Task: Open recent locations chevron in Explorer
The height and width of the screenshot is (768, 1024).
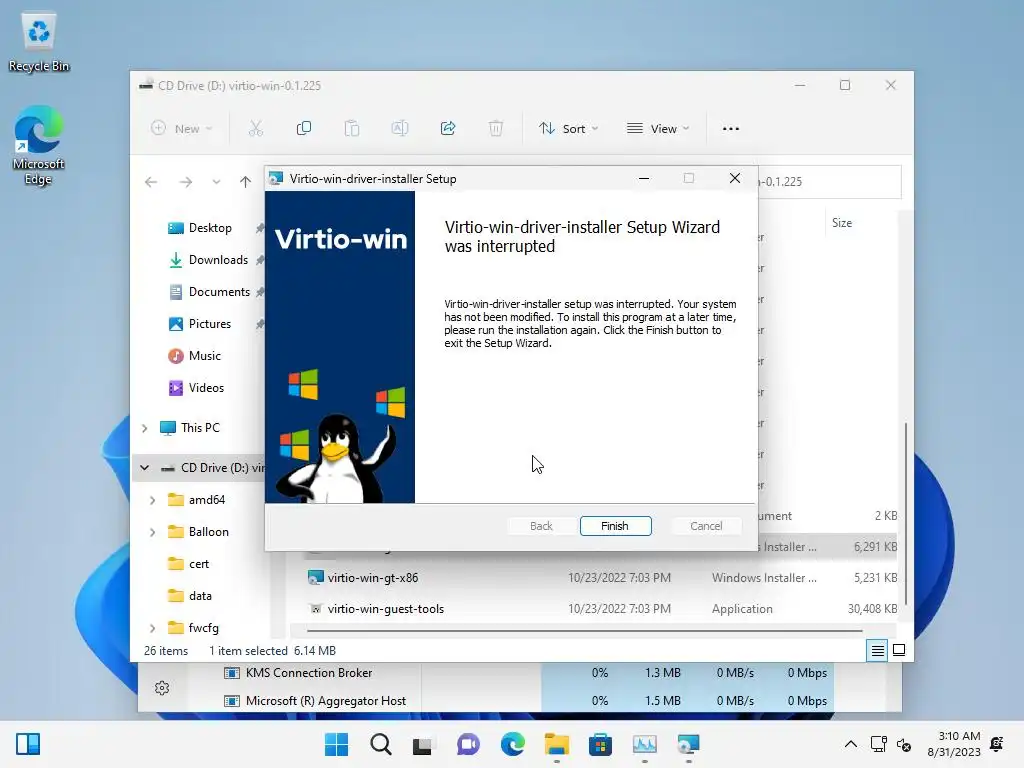Action: pos(216,182)
